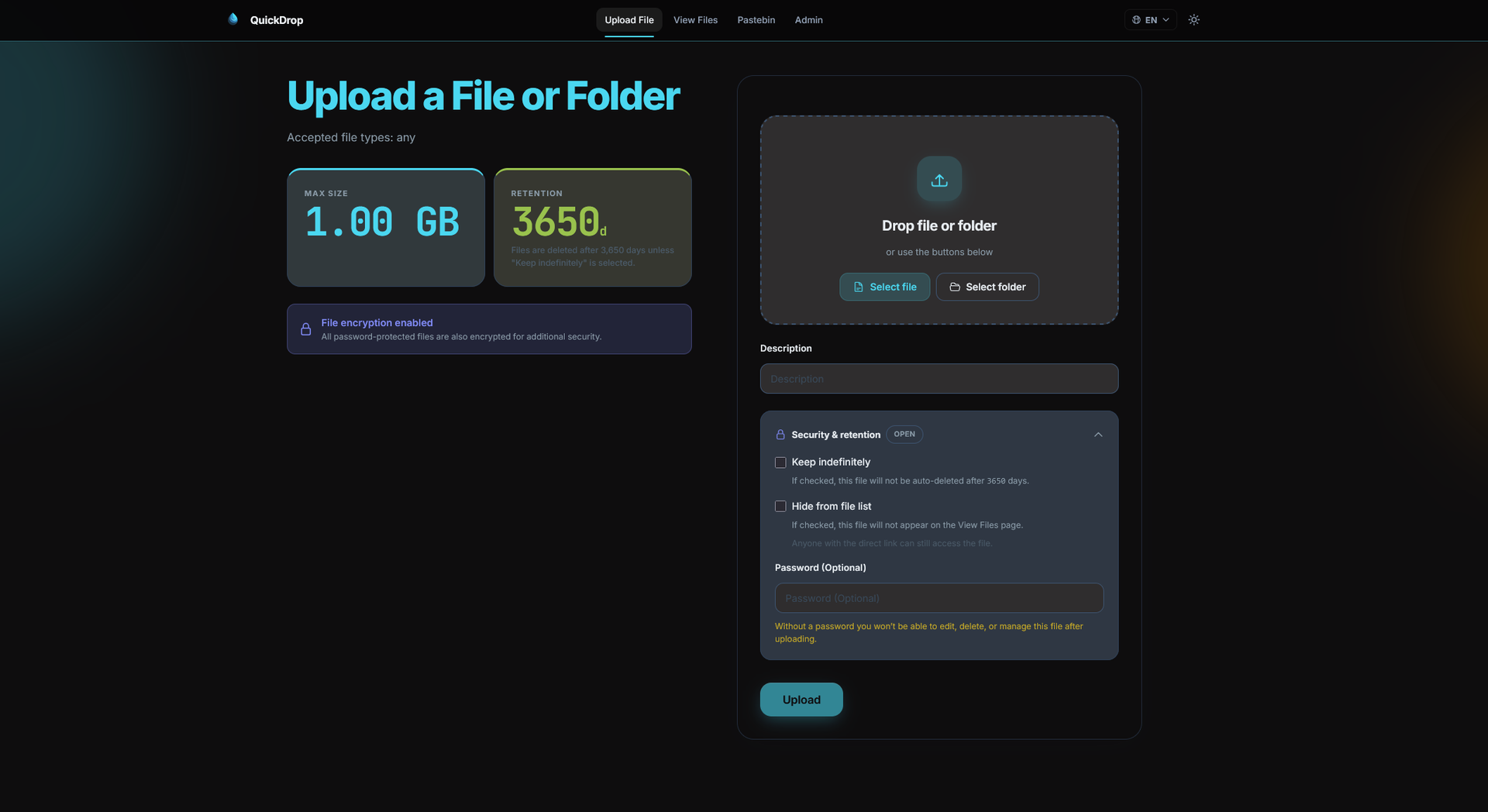The height and width of the screenshot is (812, 1488).
Task: Click the MAX SIZE label
Action: click(326, 194)
